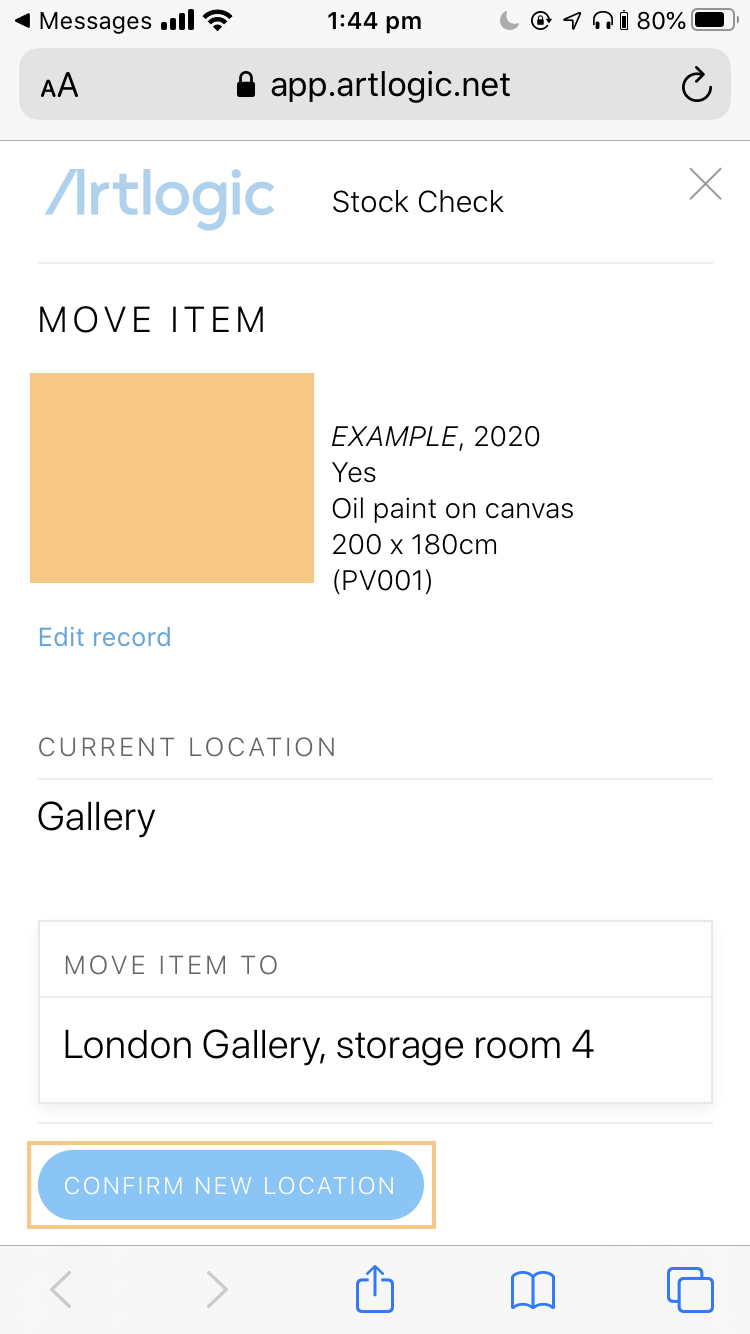Close the Stock Check panel with X

705,184
